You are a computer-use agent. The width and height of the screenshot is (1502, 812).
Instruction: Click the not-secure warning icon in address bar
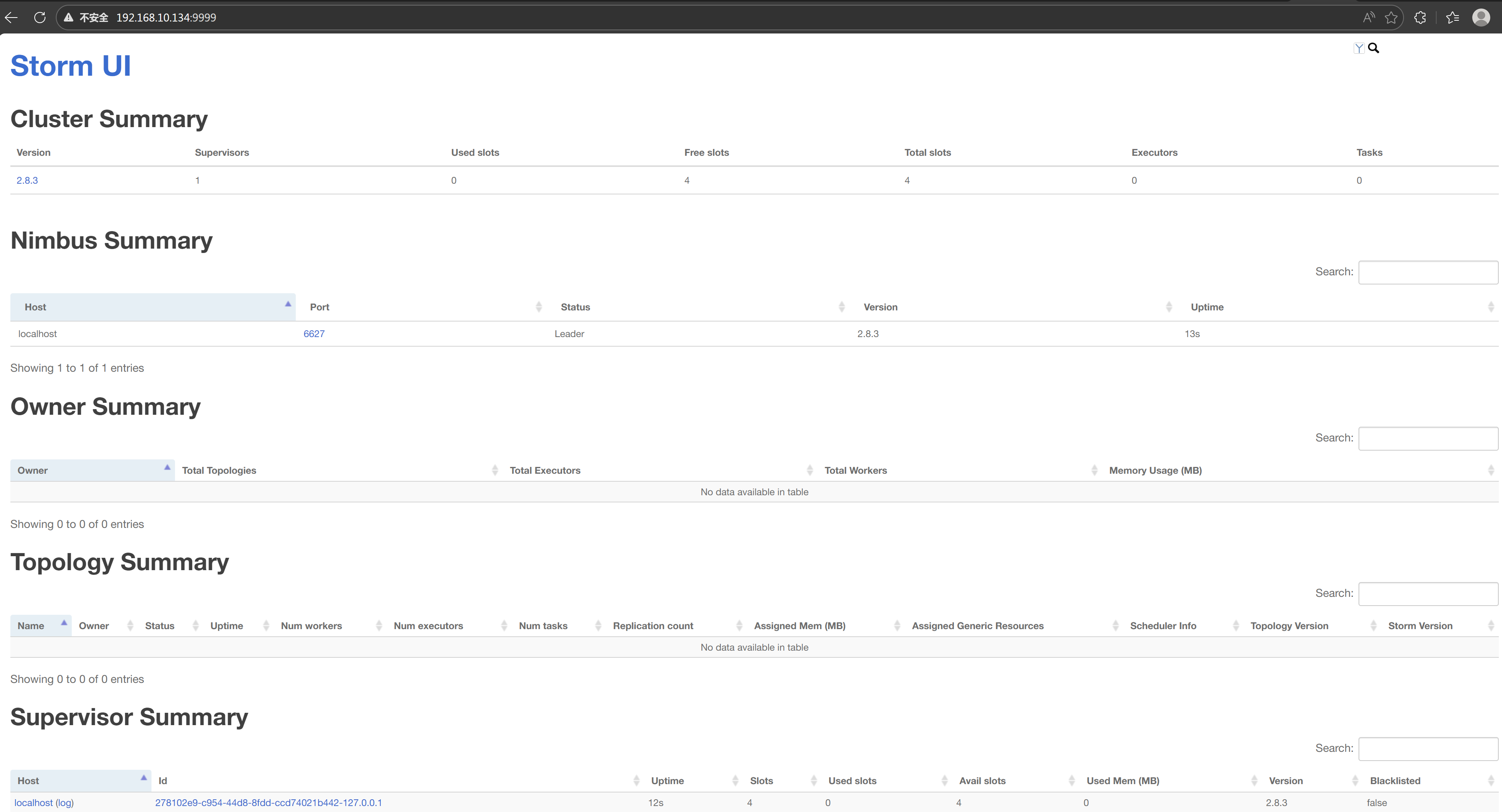[69, 18]
